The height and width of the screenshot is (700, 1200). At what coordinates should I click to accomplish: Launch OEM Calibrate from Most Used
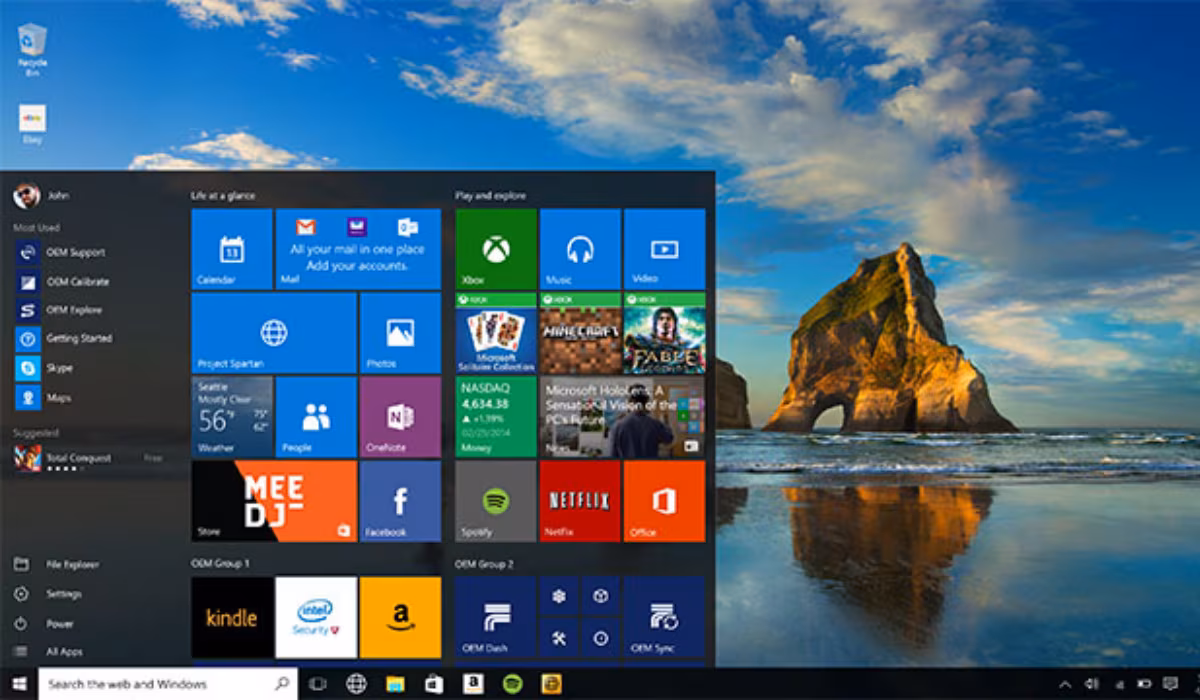(62, 282)
